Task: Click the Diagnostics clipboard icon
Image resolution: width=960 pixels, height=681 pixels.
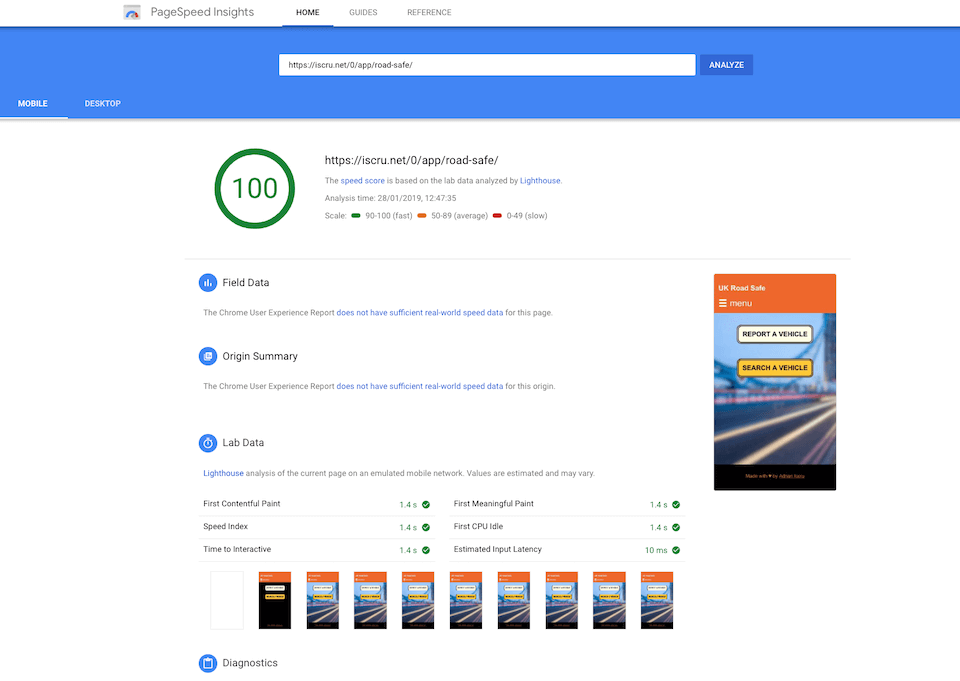Action: (x=208, y=663)
